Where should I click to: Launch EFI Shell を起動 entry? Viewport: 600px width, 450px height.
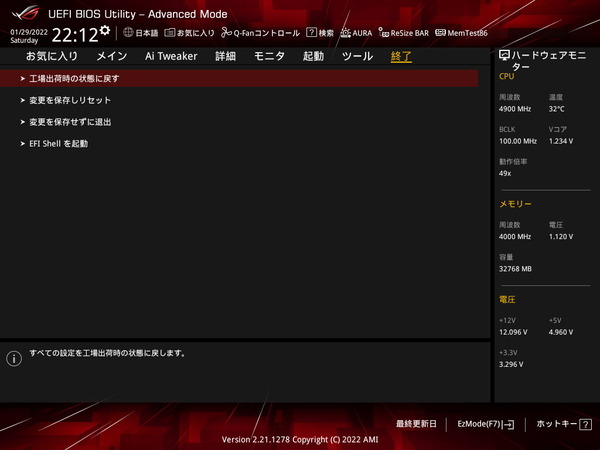click(x=58, y=144)
